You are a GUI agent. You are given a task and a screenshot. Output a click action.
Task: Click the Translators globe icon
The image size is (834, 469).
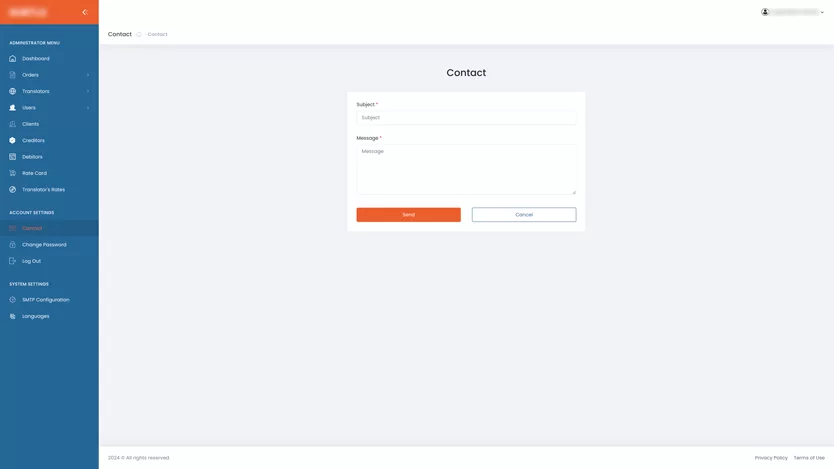[x=13, y=91]
